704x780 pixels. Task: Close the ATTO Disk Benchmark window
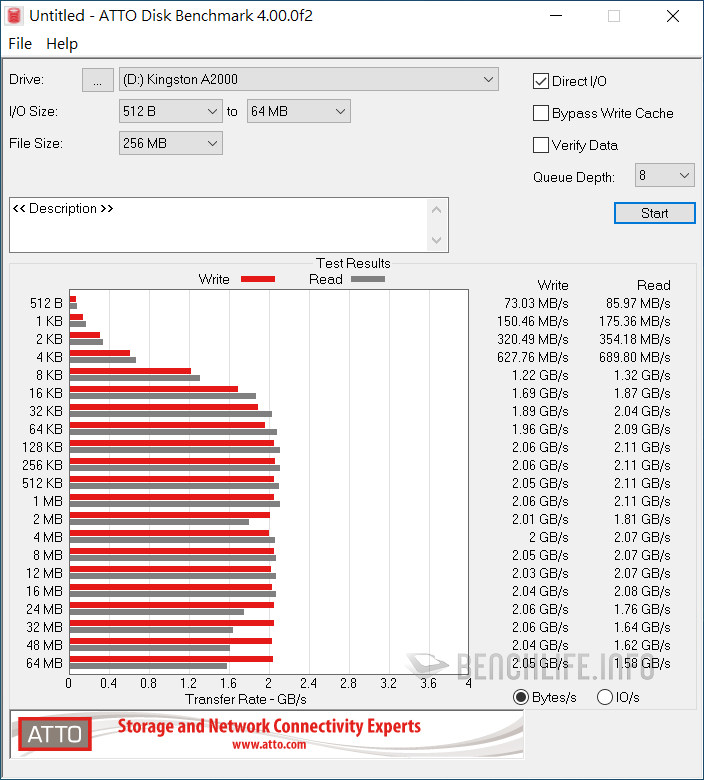(x=673, y=16)
